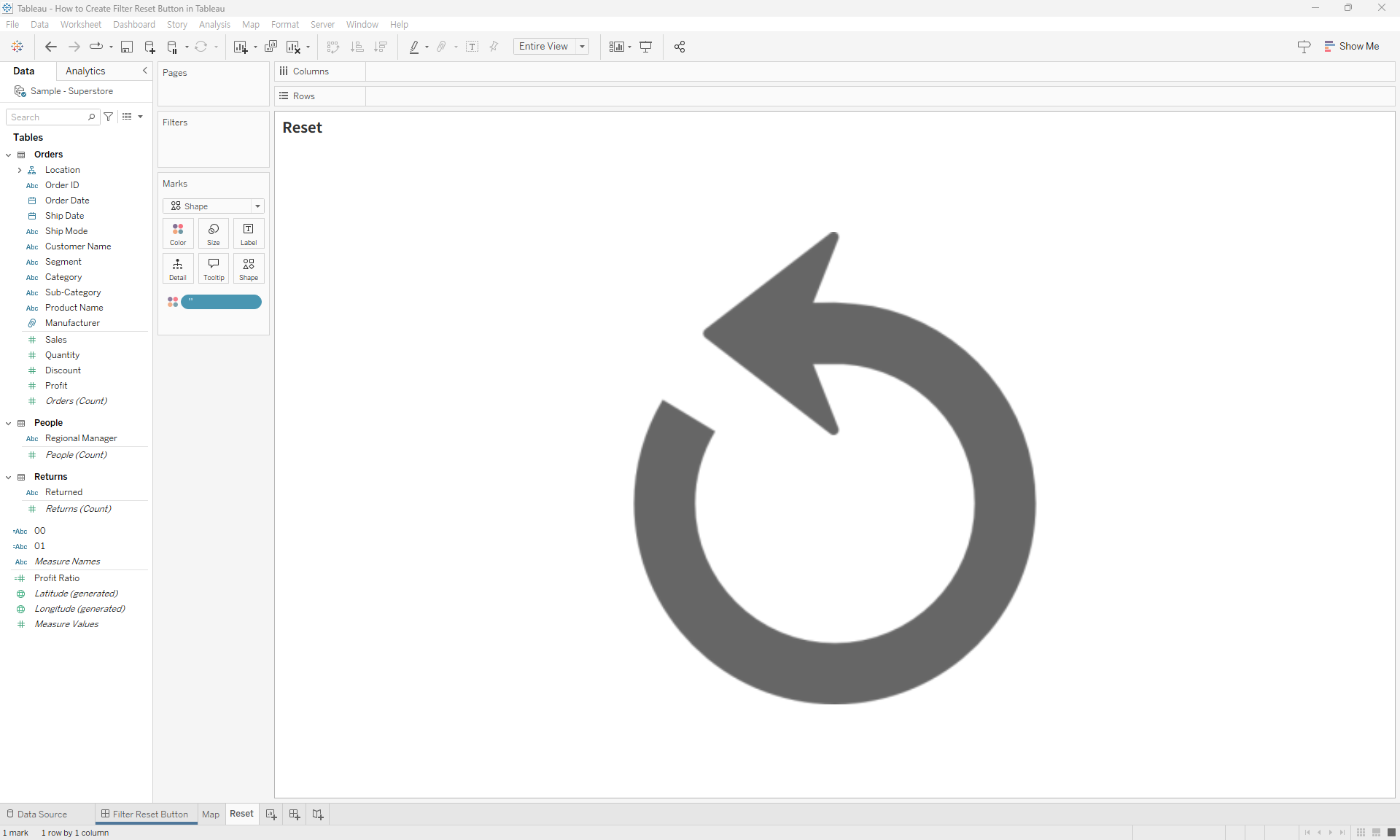Viewport: 1400px width, 840px height.
Task: Click the Sort Descending toolbar icon
Action: tap(380, 47)
